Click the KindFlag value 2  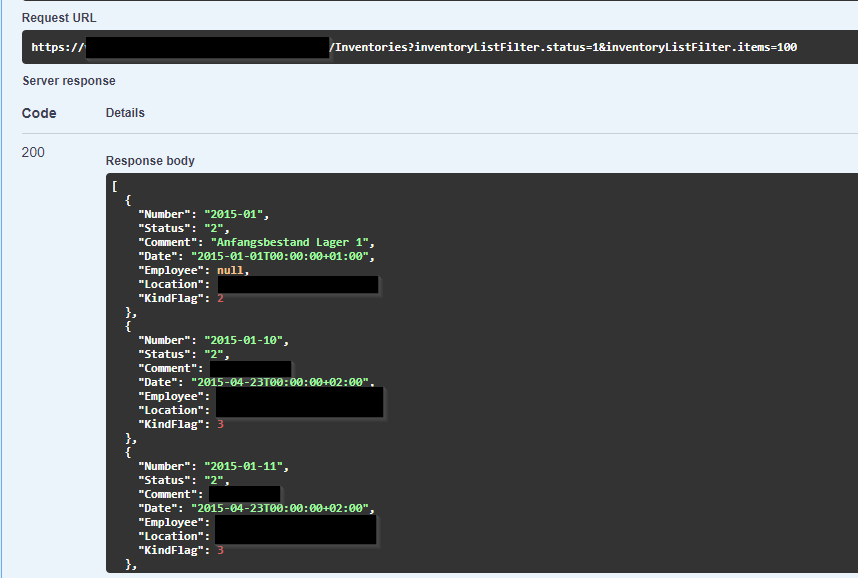[x=220, y=298]
